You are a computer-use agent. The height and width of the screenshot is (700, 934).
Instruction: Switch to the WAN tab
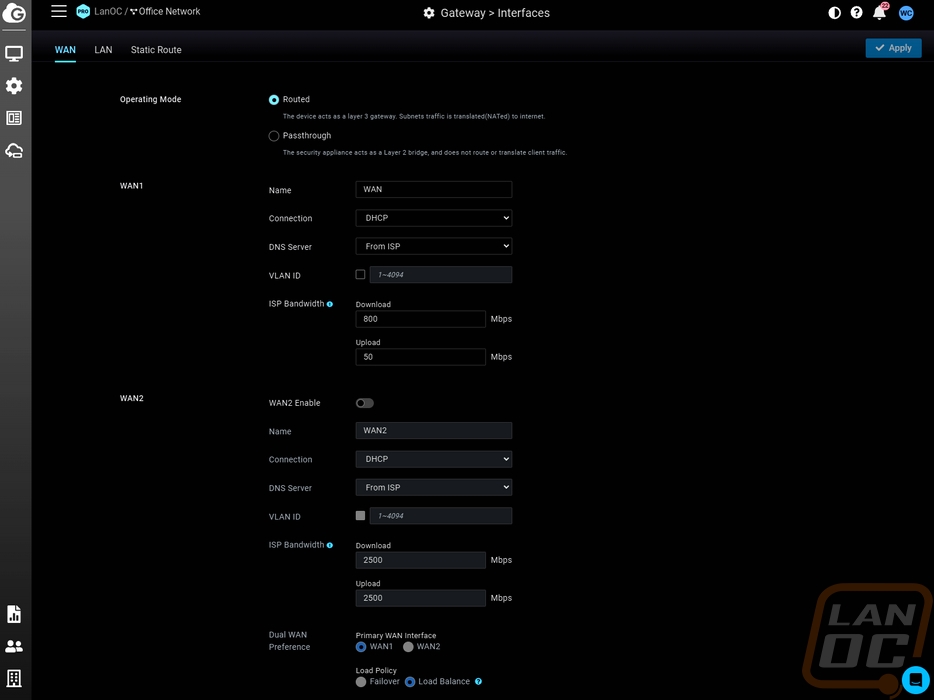[x=65, y=50]
